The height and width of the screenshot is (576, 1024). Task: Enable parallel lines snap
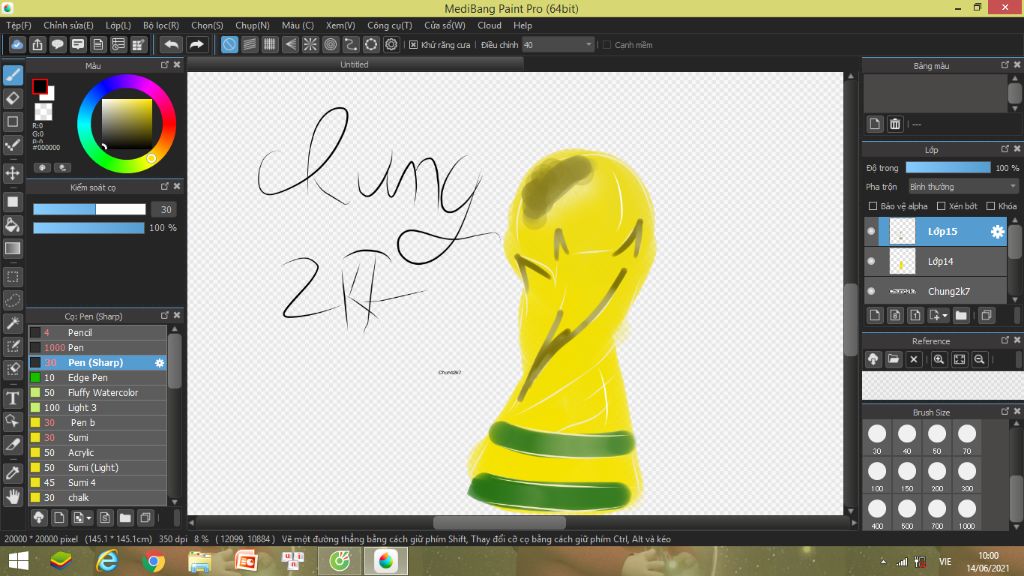[249, 44]
